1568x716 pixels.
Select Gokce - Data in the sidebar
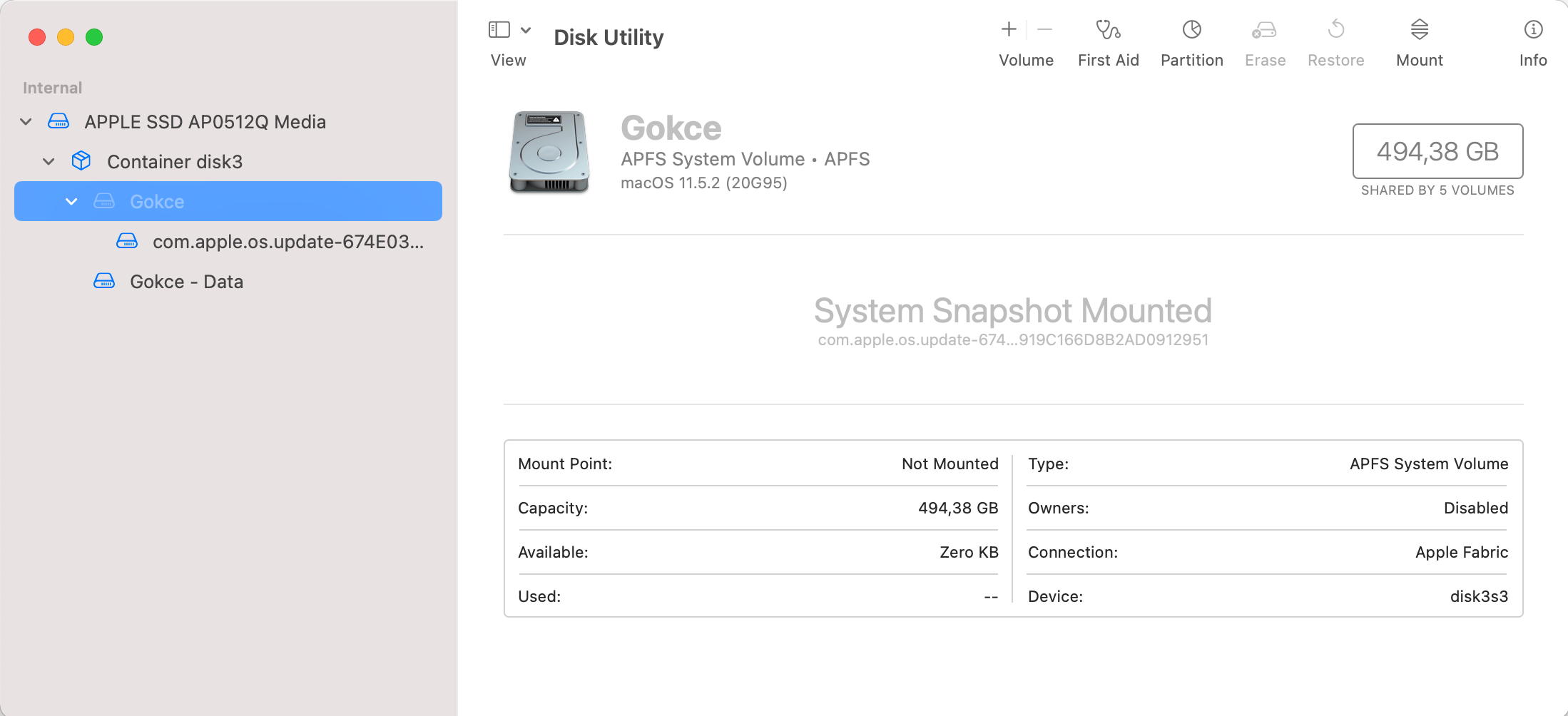(186, 281)
